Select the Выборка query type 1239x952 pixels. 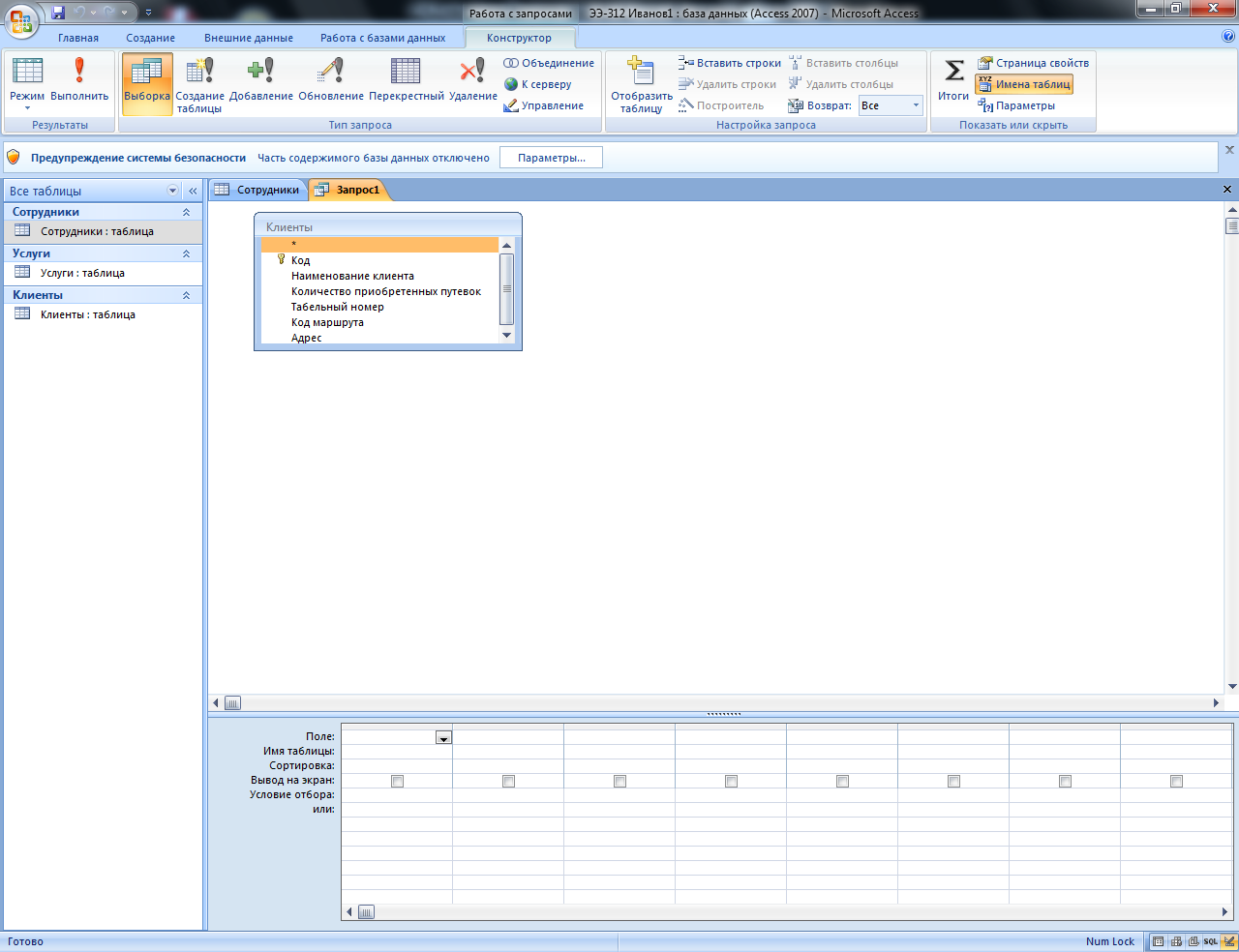point(147,83)
